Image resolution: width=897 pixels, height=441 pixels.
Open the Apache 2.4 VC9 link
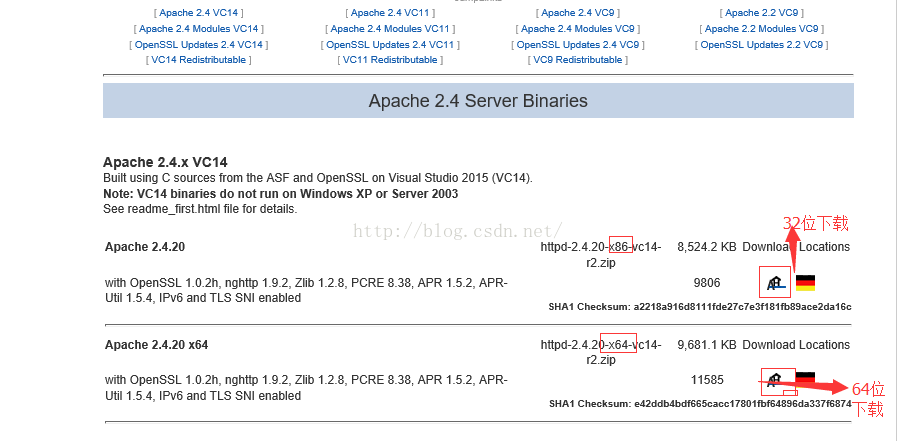pos(578,13)
